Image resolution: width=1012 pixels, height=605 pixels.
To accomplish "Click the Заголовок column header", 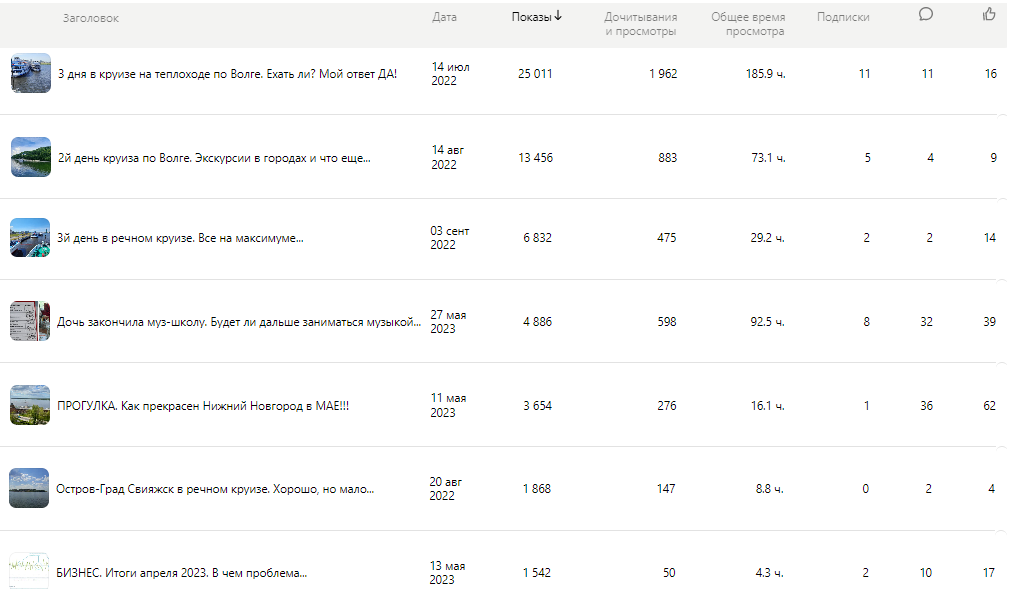I will click(x=91, y=18).
